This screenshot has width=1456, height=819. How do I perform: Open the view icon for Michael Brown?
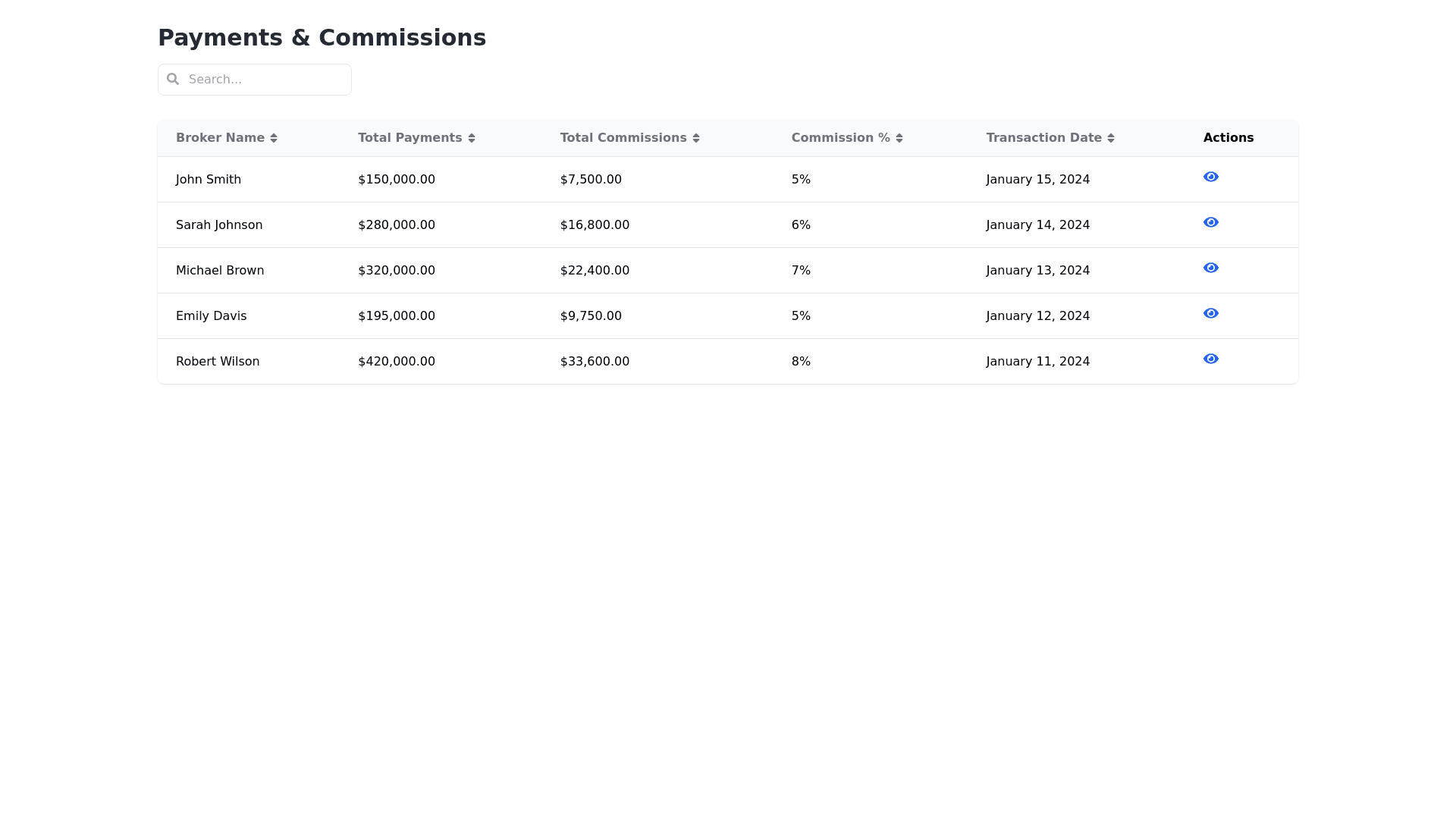click(1210, 268)
